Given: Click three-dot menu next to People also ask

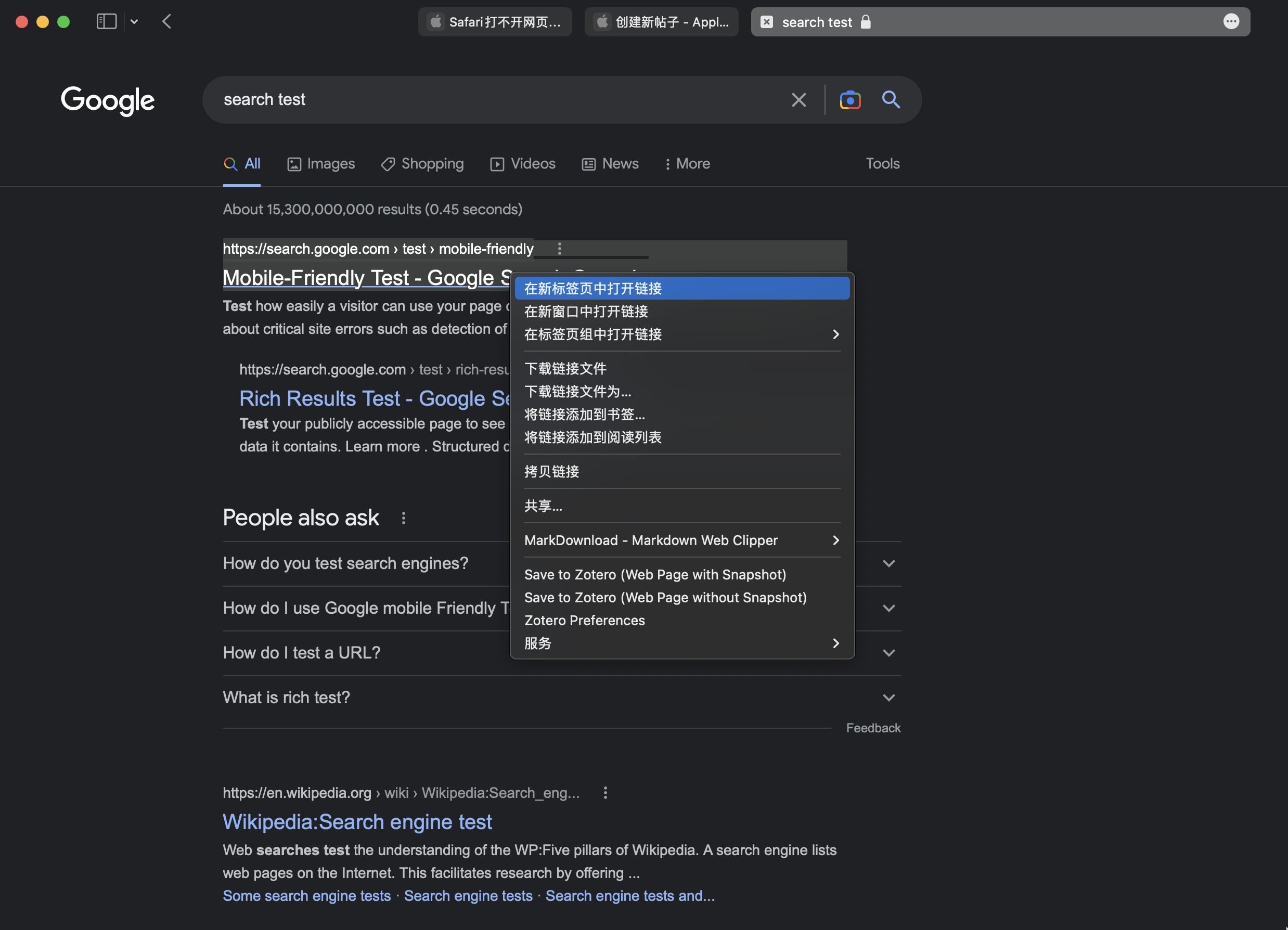Looking at the screenshot, I should 403,518.
